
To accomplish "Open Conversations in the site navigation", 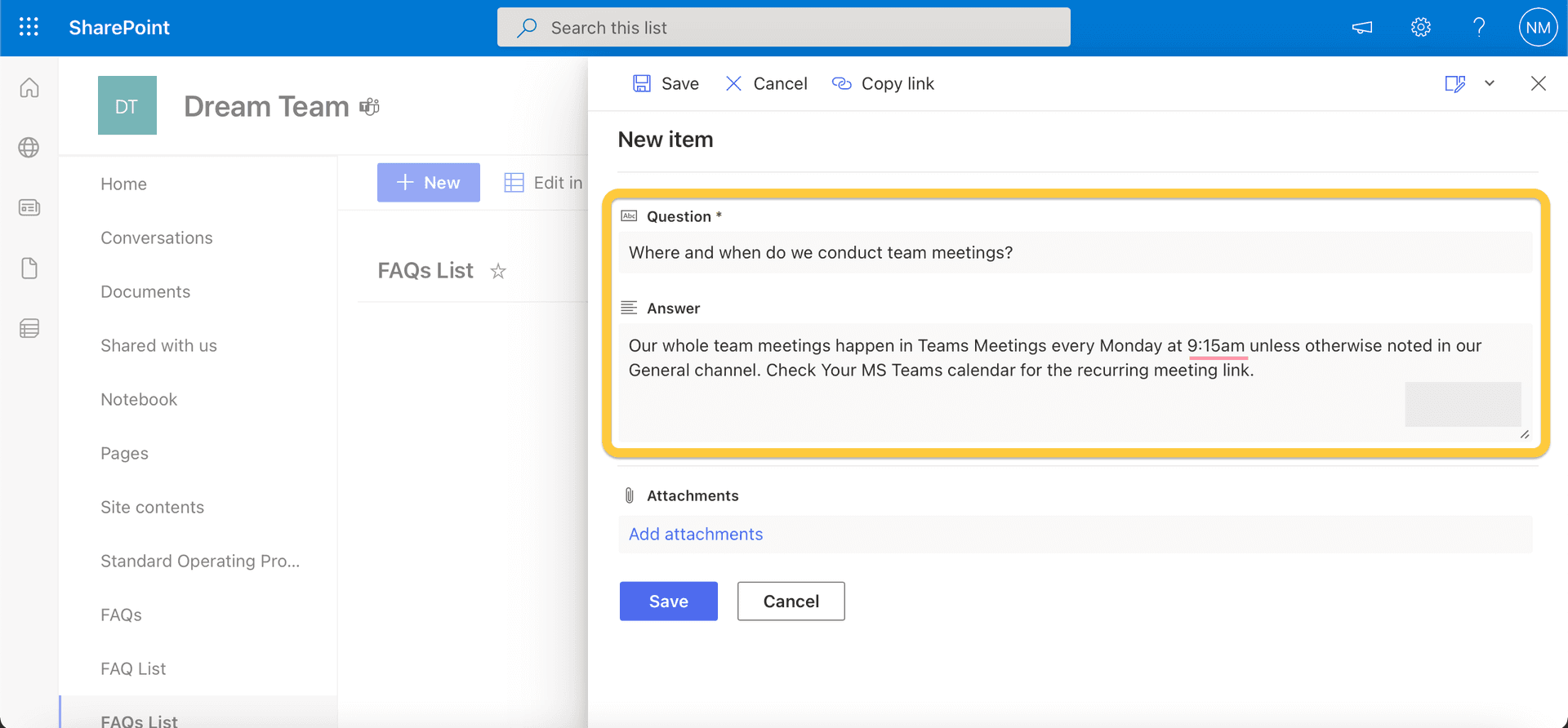I will click(156, 237).
